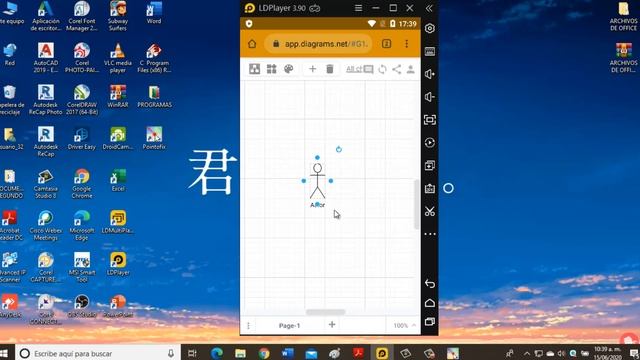Open the LDPlayer hamburger menu
The height and width of the screenshot is (360, 640).
tap(358, 8)
